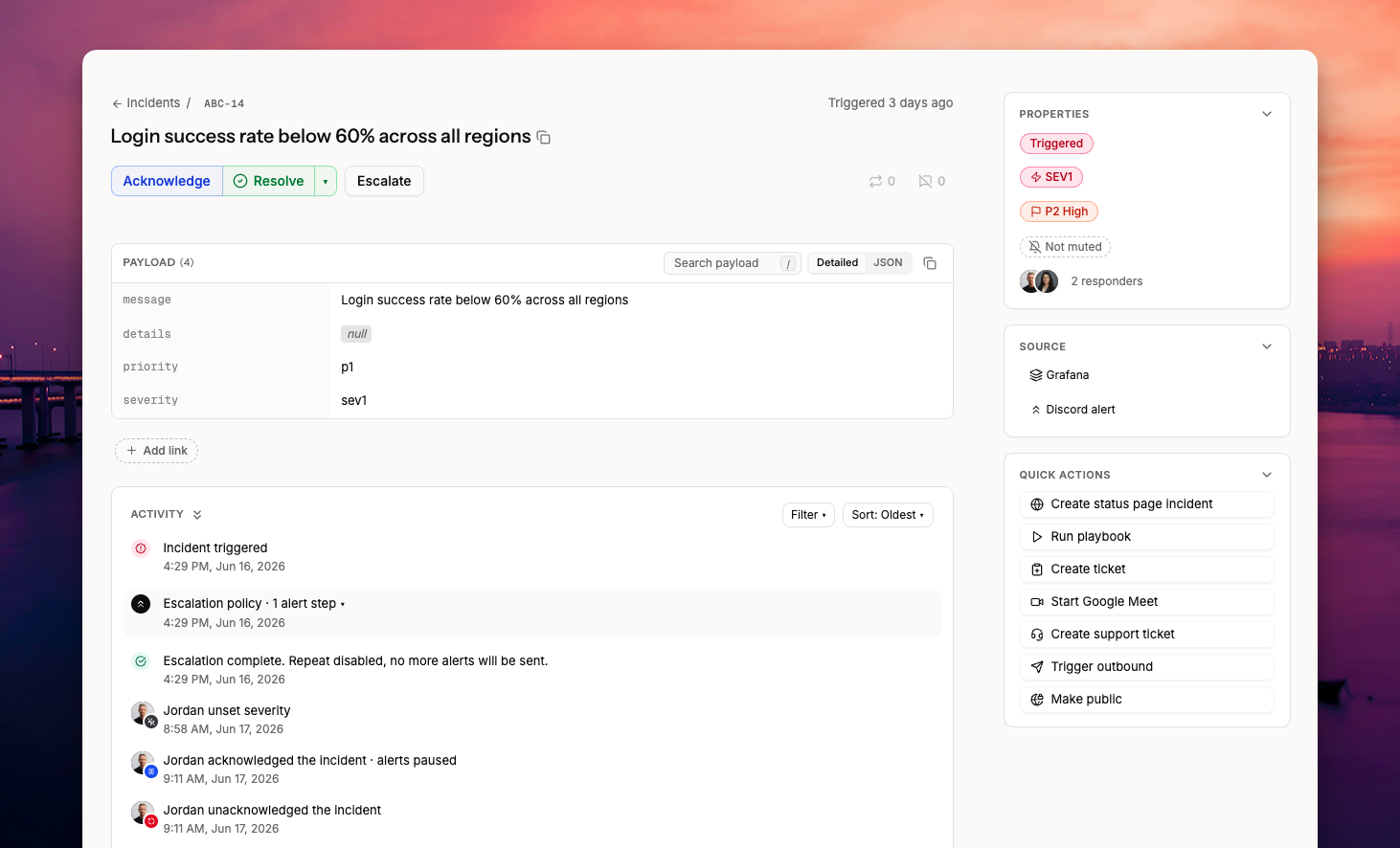Collapse the Source panel
This screenshot has height=848, width=1400.
pyautogui.click(x=1267, y=346)
